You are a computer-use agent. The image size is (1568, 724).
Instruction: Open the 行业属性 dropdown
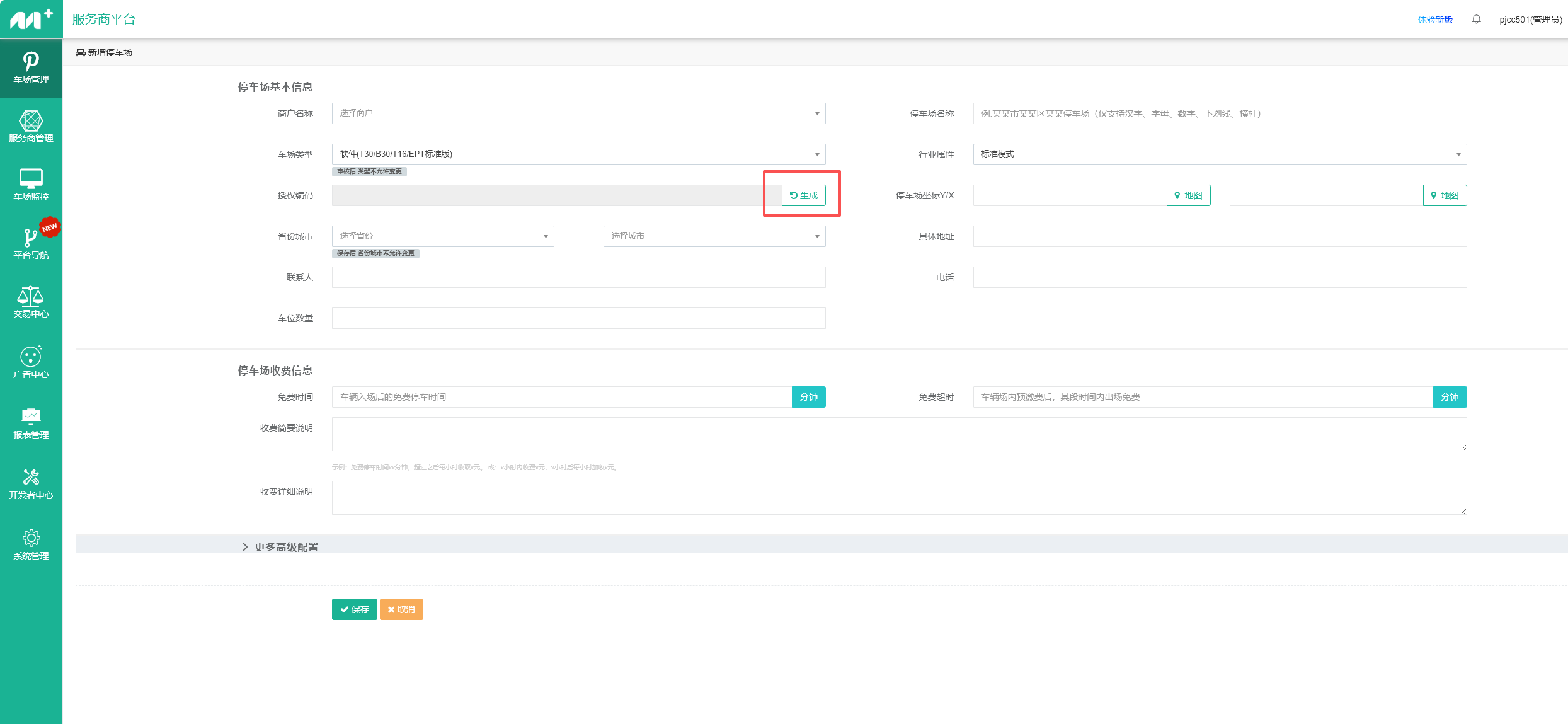[x=1220, y=154]
